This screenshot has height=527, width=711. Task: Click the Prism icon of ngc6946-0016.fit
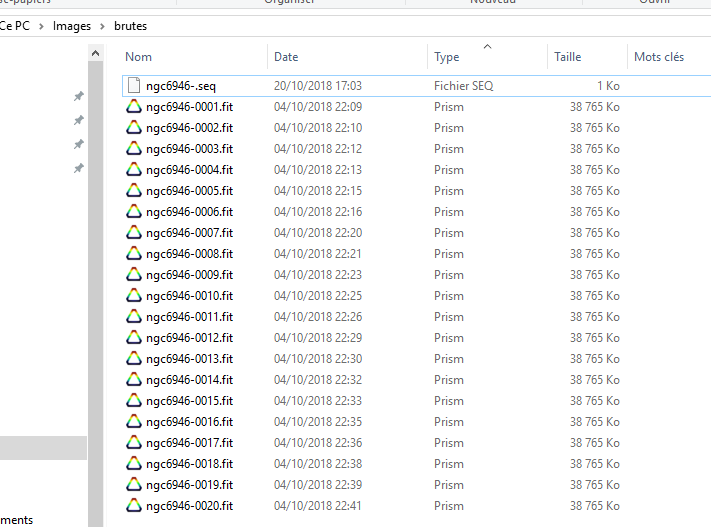[134, 422]
